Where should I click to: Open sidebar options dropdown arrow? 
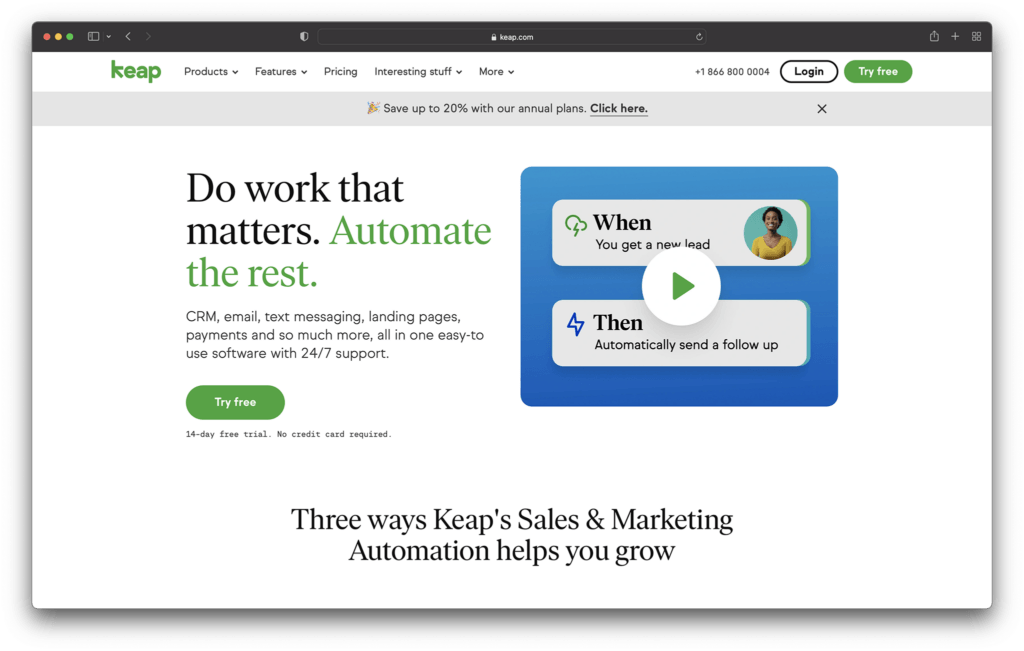[x=108, y=37]
